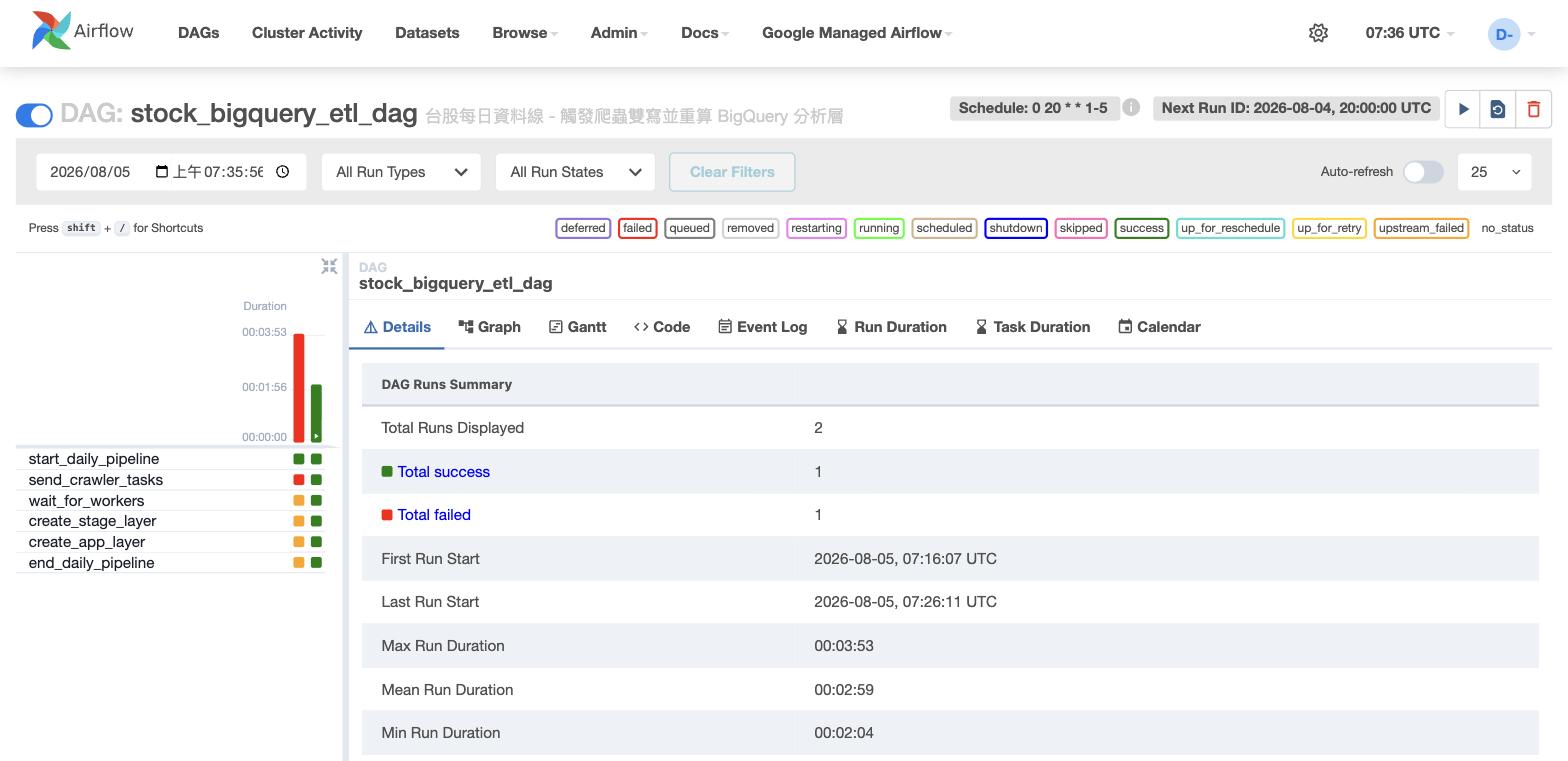Expand the Admin menu
This screenshot has height=761, width=1568.
click(x=619, y=33)
